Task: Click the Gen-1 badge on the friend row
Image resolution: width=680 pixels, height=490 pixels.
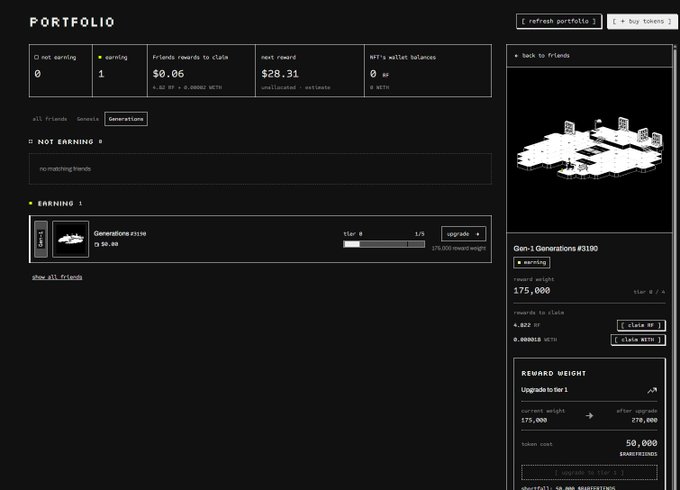Action: [x=41, y=239]
